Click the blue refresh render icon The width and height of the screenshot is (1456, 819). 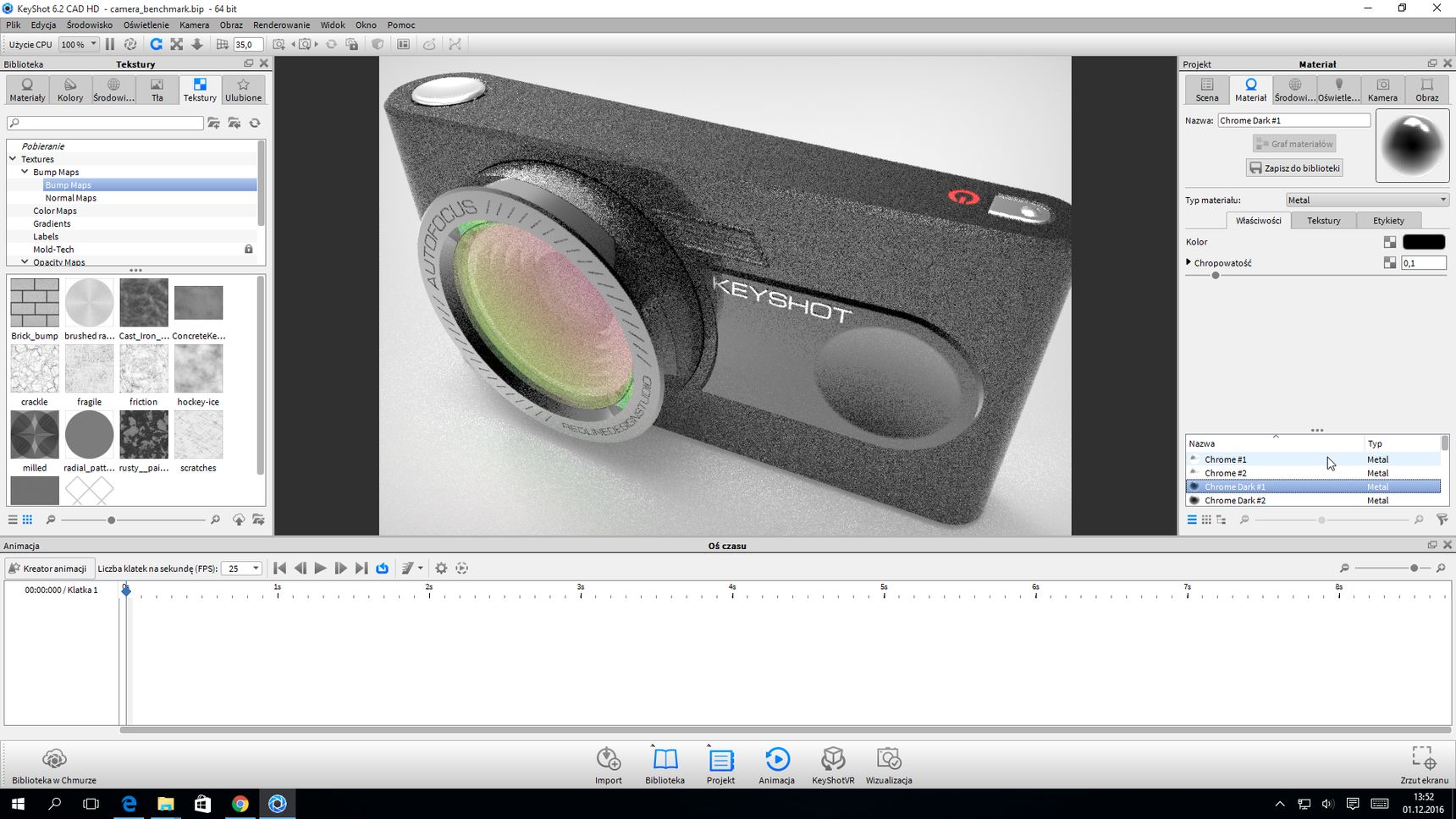[156, 44]
